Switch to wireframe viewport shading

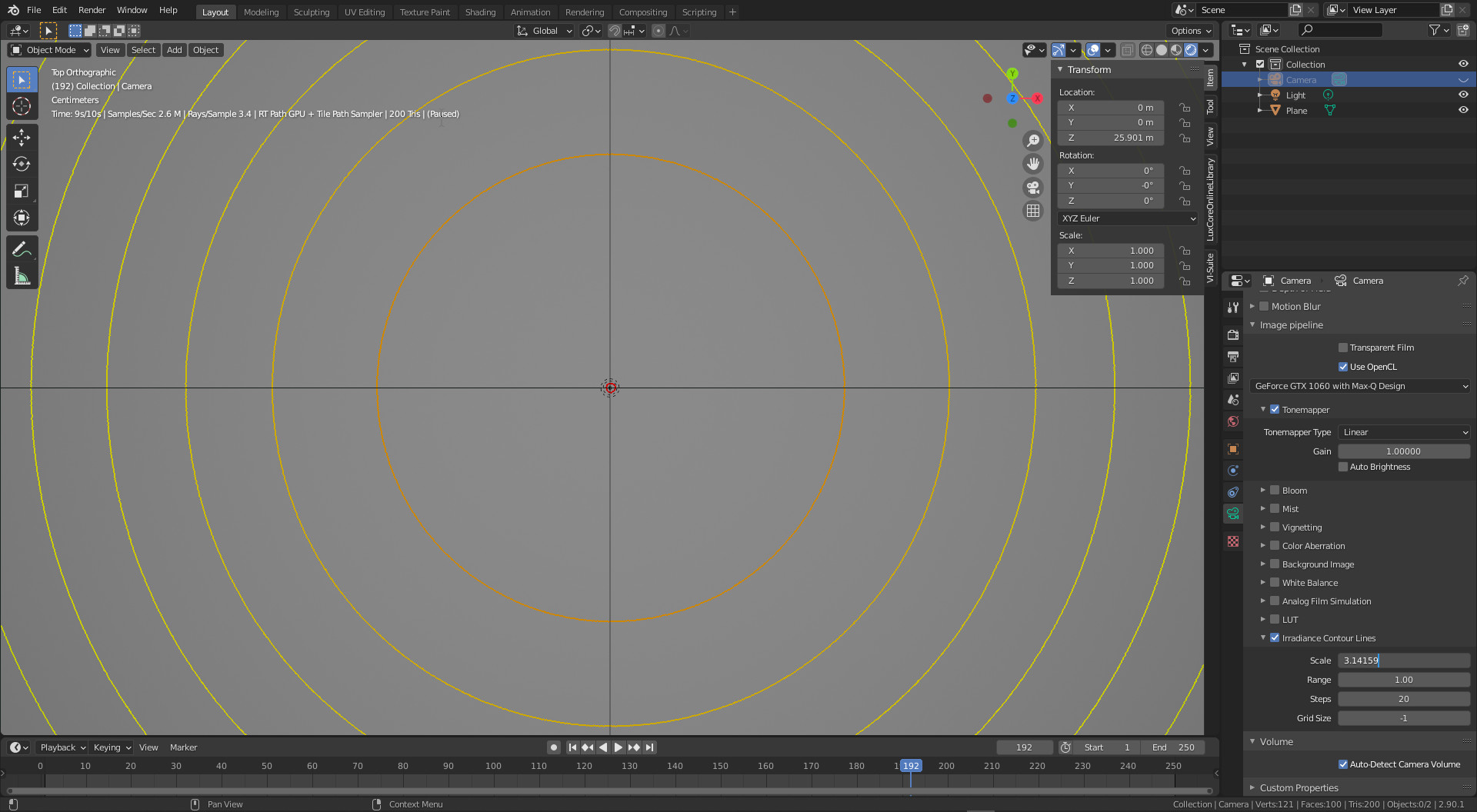(x=1147, y=50)
